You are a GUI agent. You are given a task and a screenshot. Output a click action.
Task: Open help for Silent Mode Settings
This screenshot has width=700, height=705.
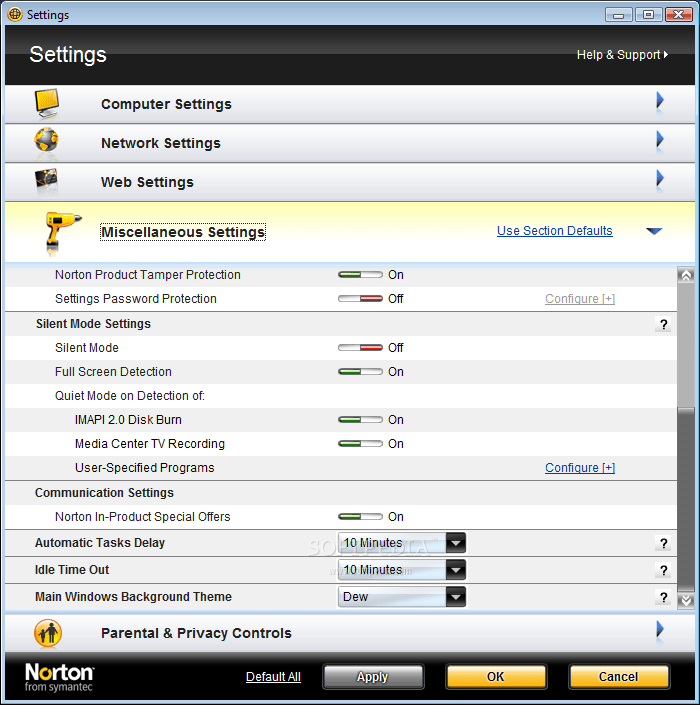pyautogui.click(x=663, y=324)
